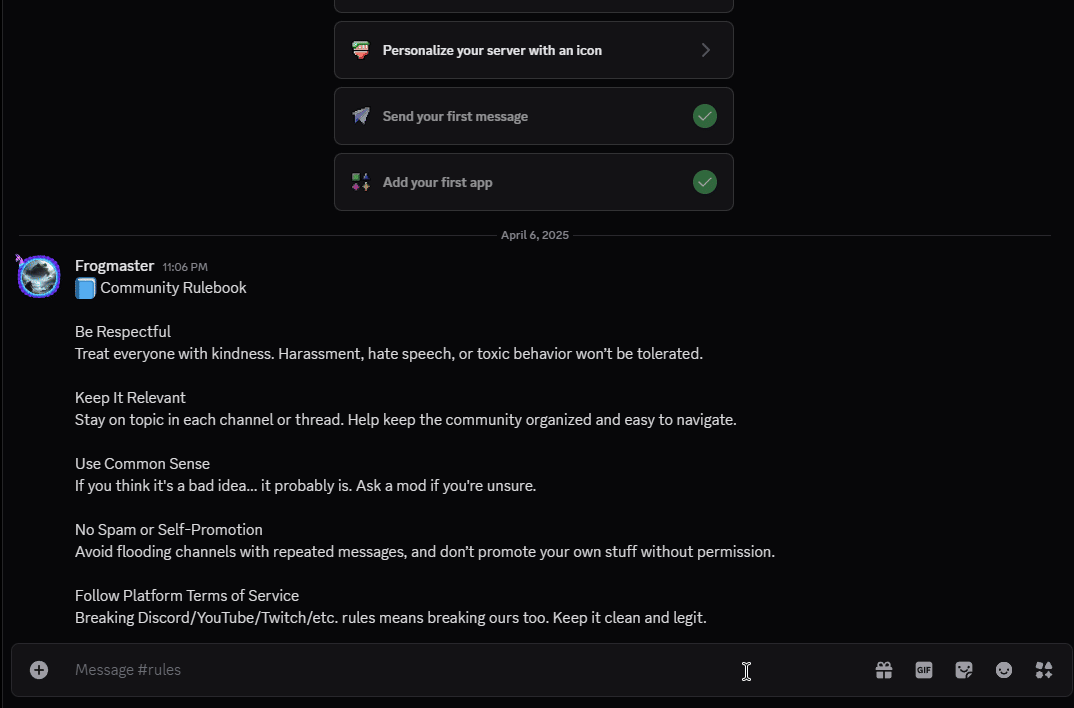Screen dimensions: 1074x708
Task: Click the green checkmark on Send your first message
Action: pyautogui.click(x=705, y=116)
